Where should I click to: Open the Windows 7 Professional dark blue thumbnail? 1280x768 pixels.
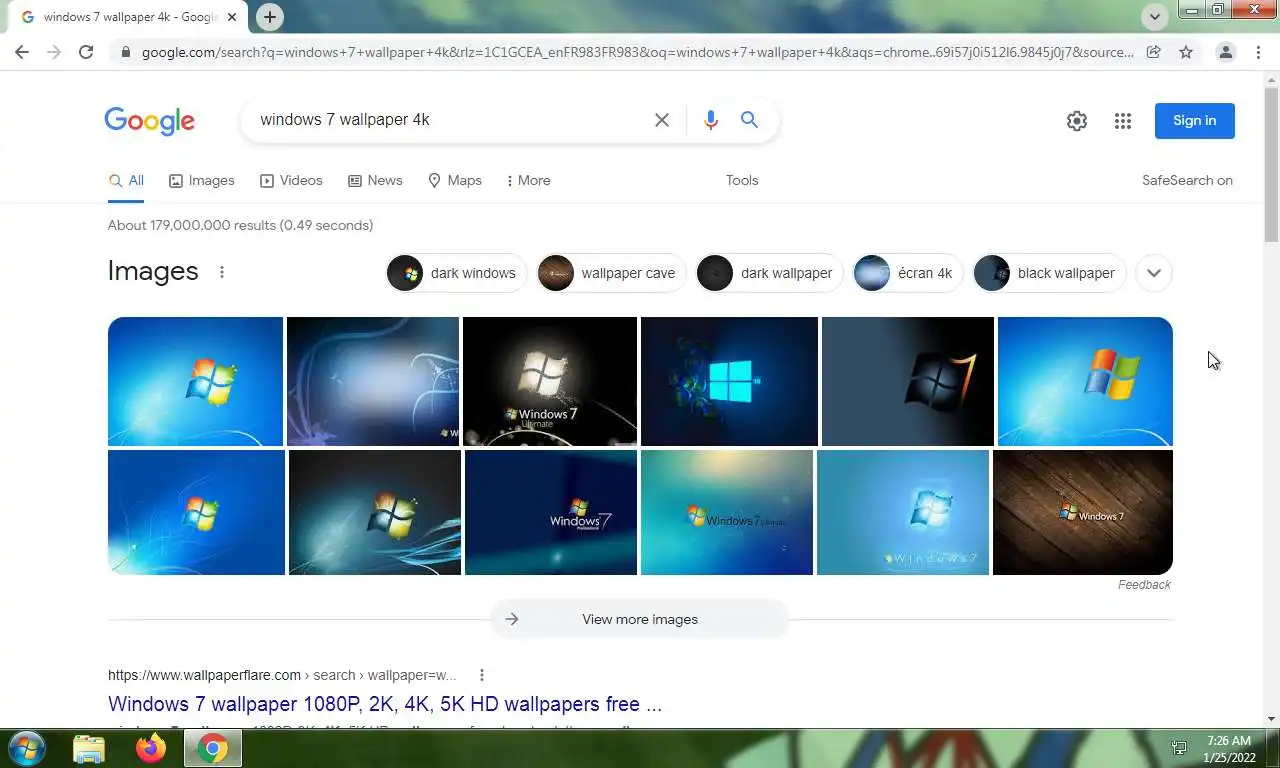(x=551, y=512)
